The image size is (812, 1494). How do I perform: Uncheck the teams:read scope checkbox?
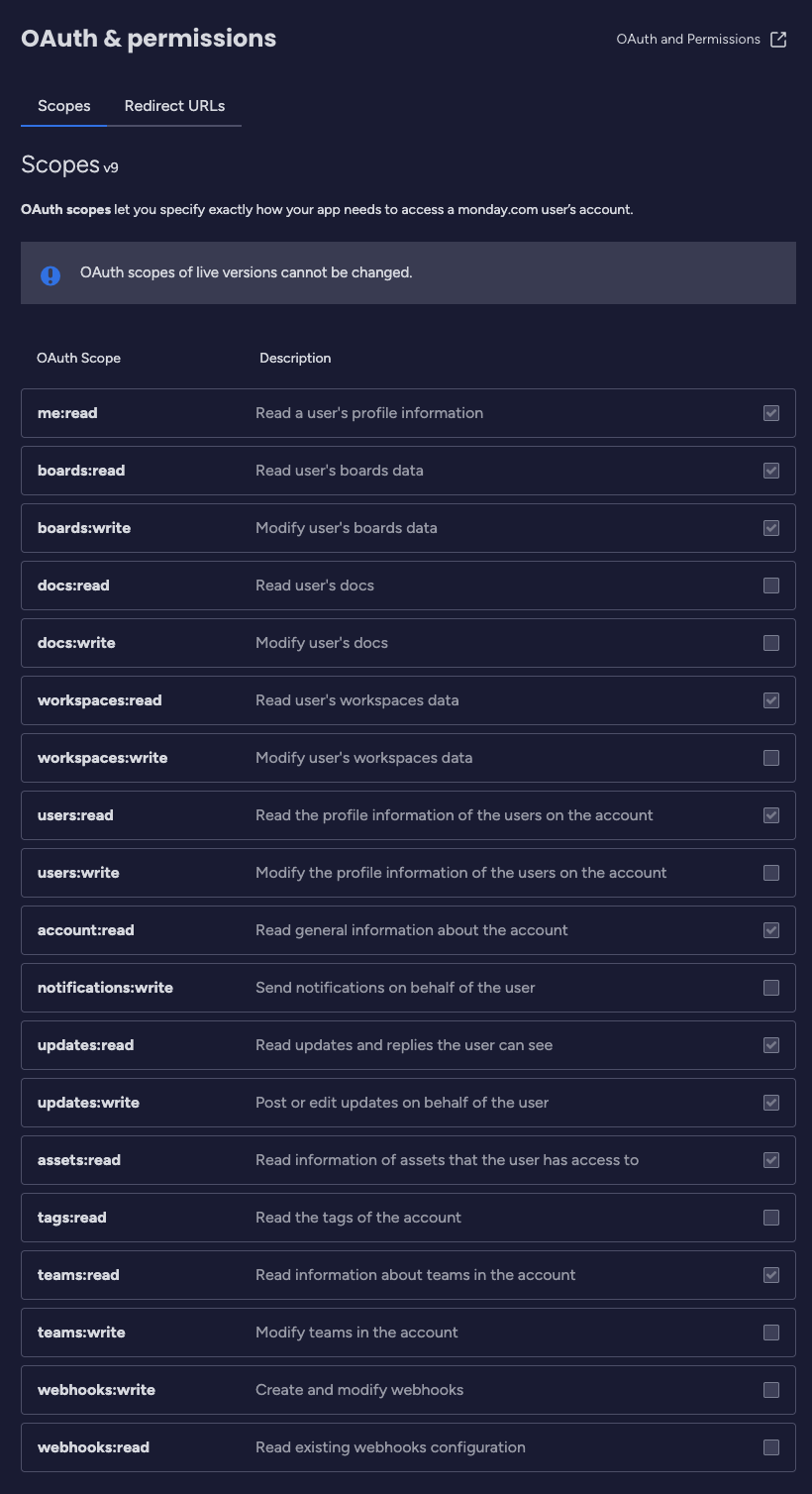pyautogui.click(x=771, y=1275)
